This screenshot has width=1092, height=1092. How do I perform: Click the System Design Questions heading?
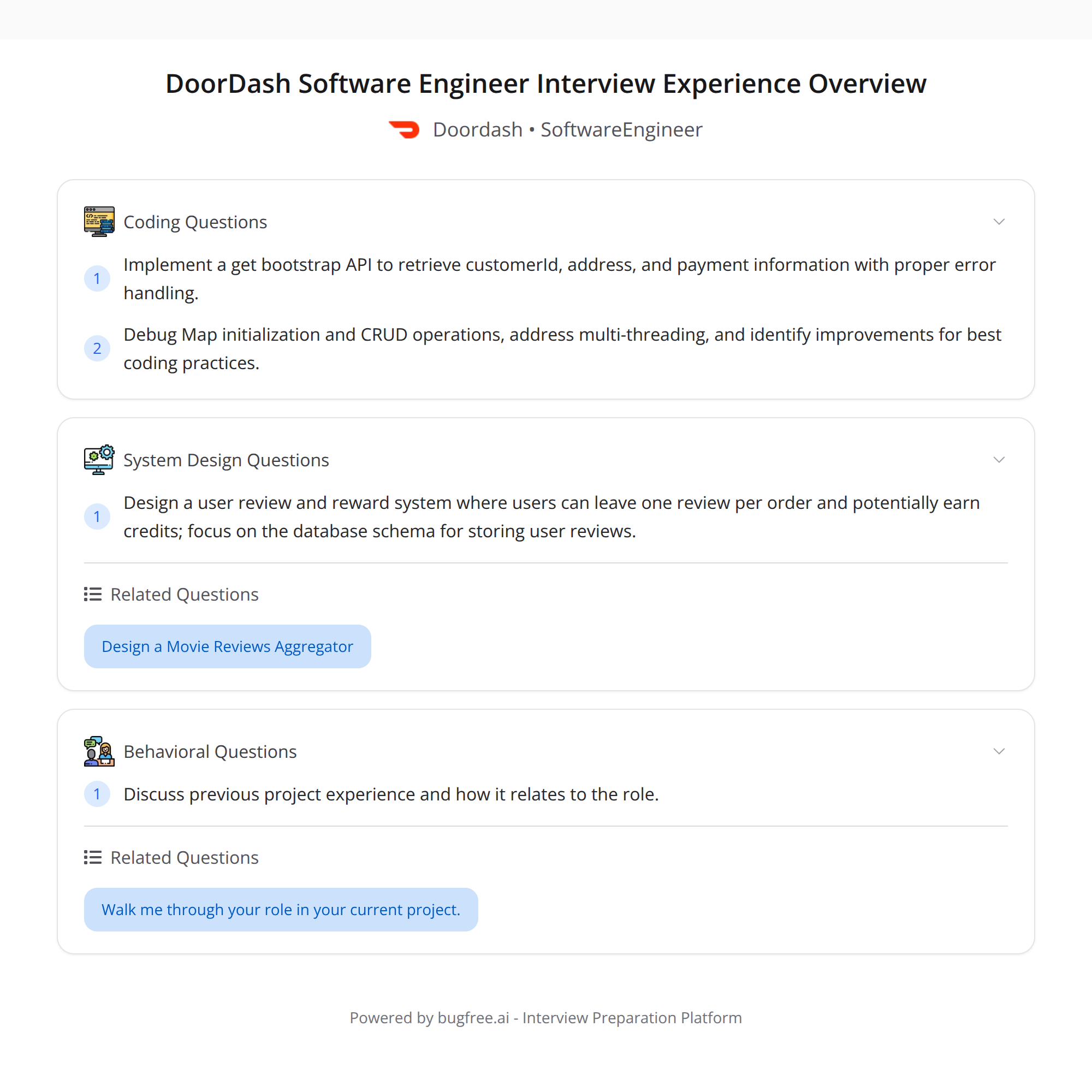tap(226, 460)
